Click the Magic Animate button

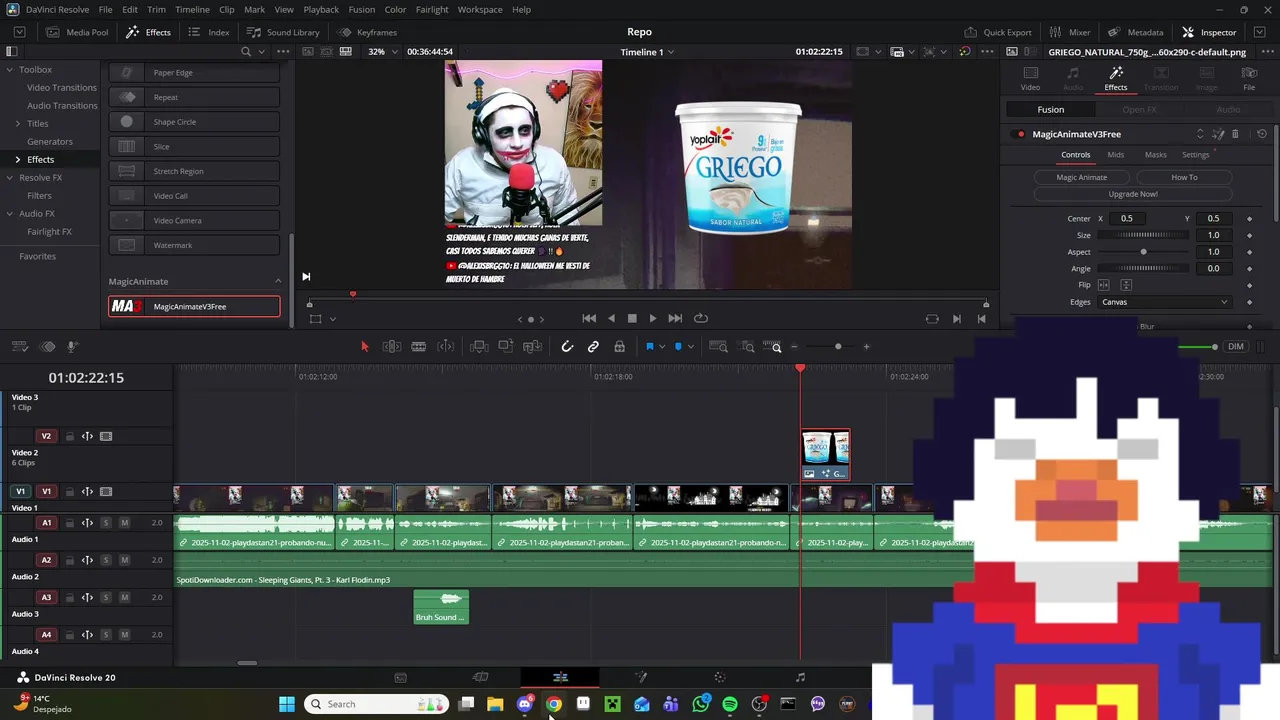pyautogui.click(x=1082, y=177)
